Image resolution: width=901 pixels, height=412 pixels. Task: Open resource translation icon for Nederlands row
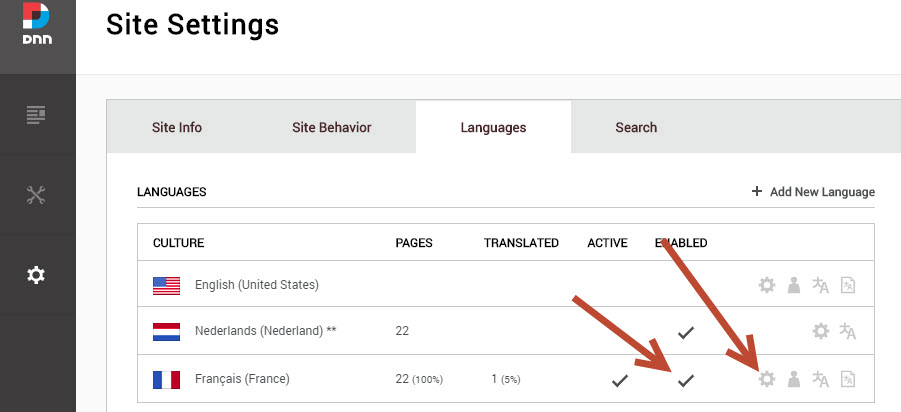click(848, 331)
